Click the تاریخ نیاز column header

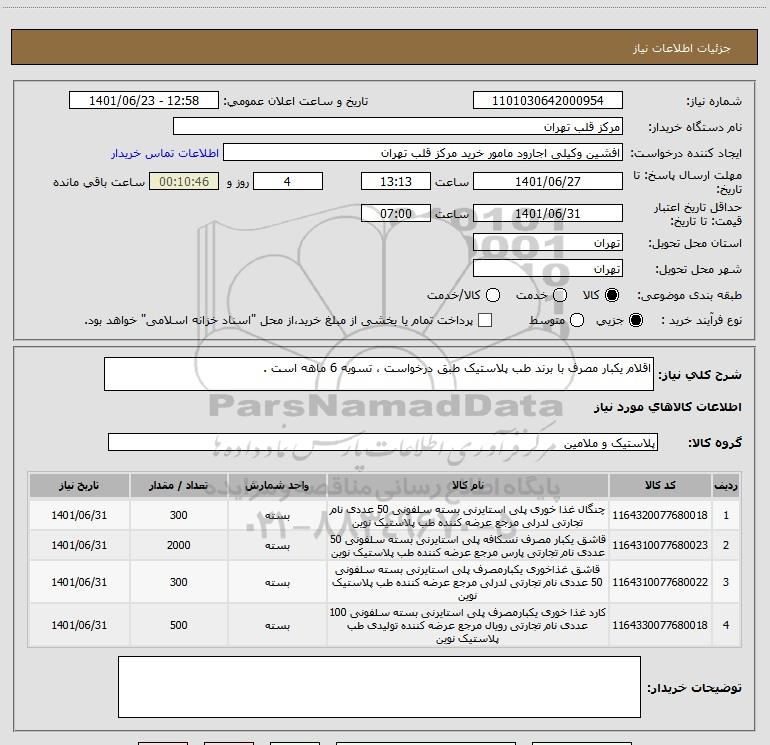point(79,486)
